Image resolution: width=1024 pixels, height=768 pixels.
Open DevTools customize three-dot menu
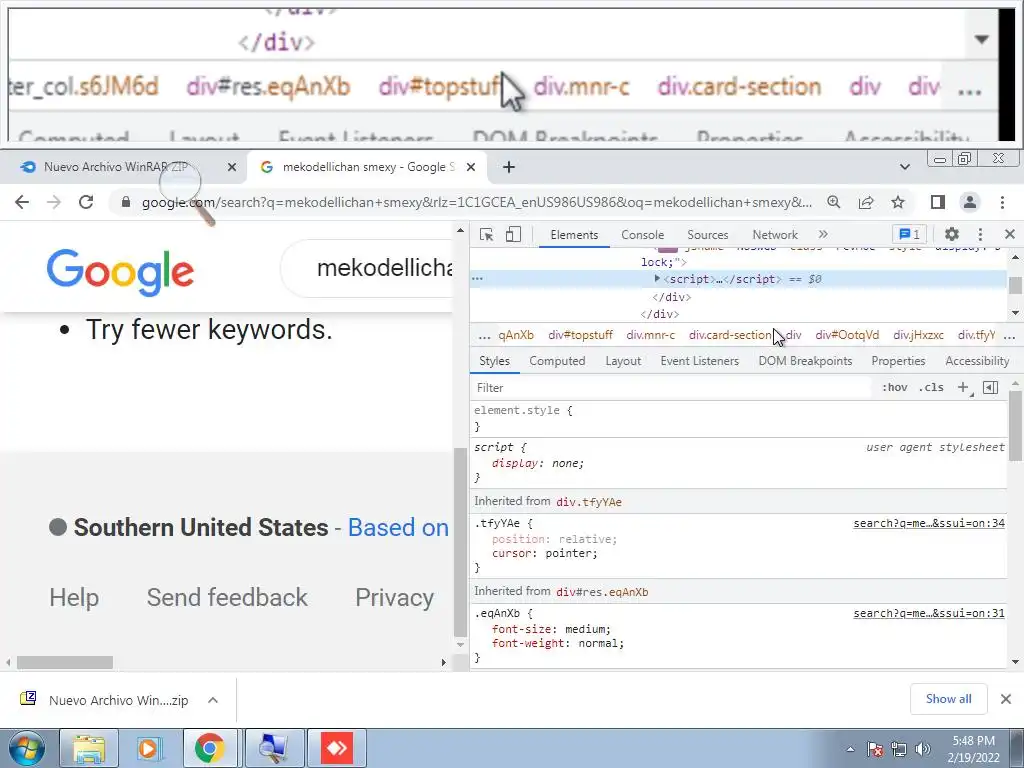[980, 234]
